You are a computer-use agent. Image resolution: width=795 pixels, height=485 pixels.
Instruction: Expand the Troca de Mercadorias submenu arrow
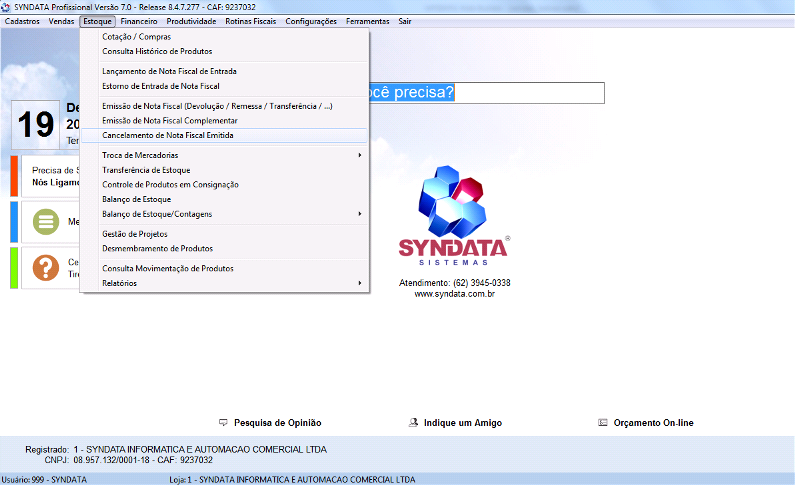coord(359,155)
